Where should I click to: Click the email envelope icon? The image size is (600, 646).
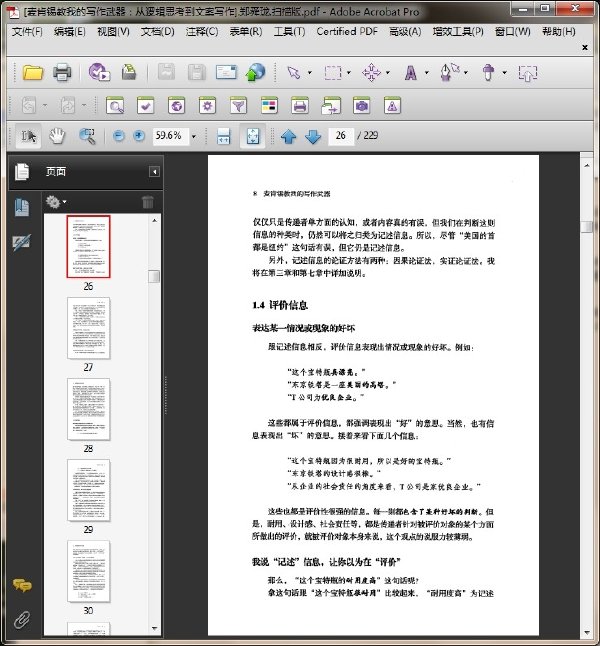226,72
